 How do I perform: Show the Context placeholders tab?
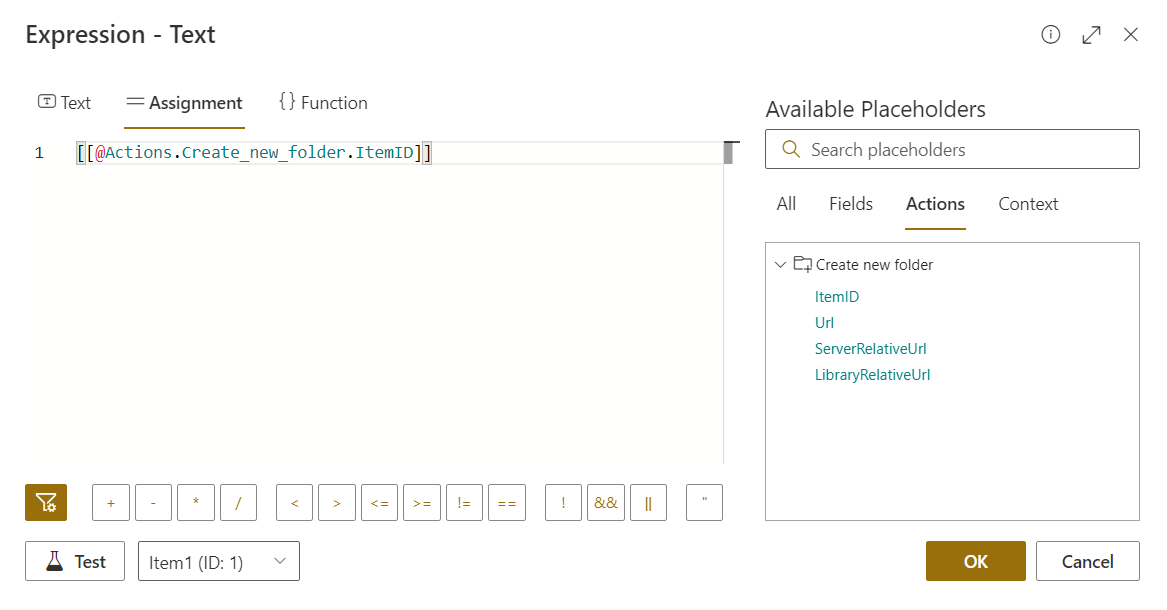1028,204
